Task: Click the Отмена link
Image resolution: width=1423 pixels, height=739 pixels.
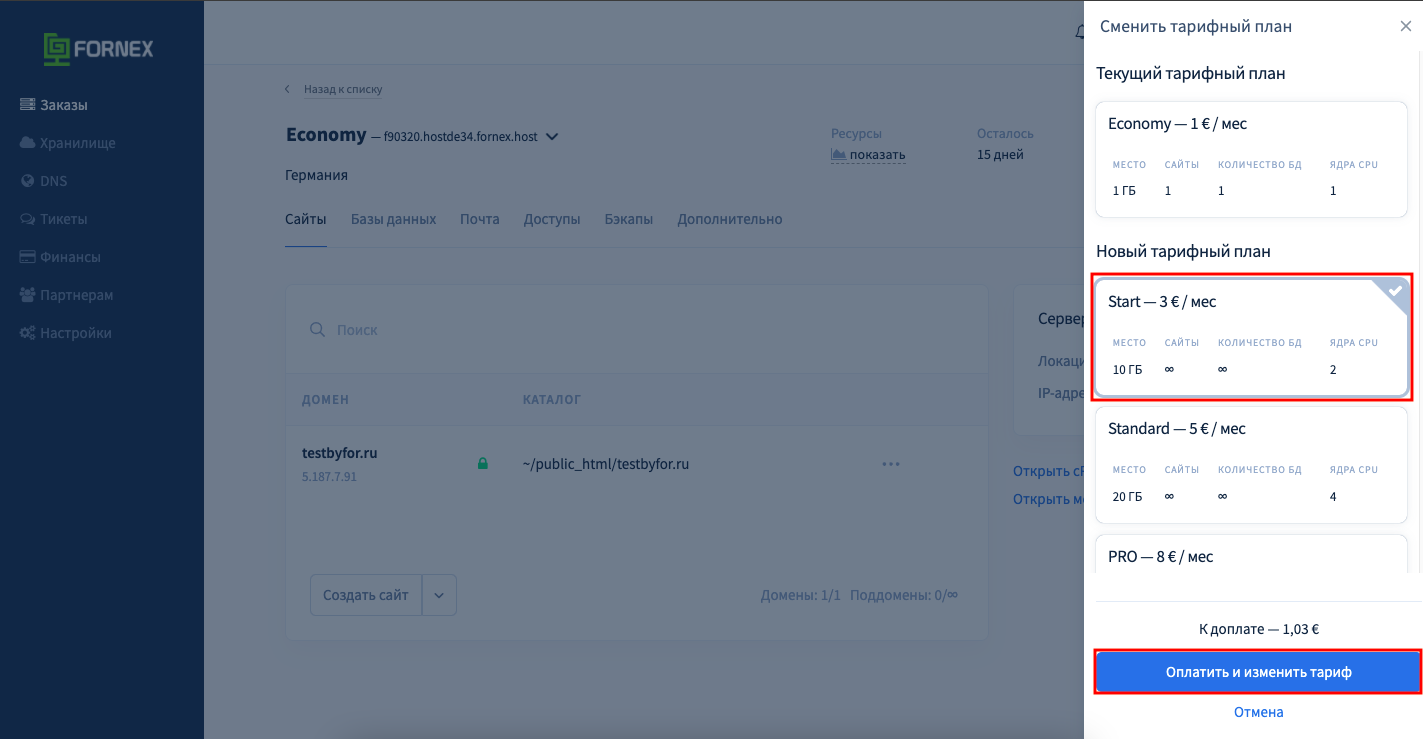Action: coord(1258,712)
